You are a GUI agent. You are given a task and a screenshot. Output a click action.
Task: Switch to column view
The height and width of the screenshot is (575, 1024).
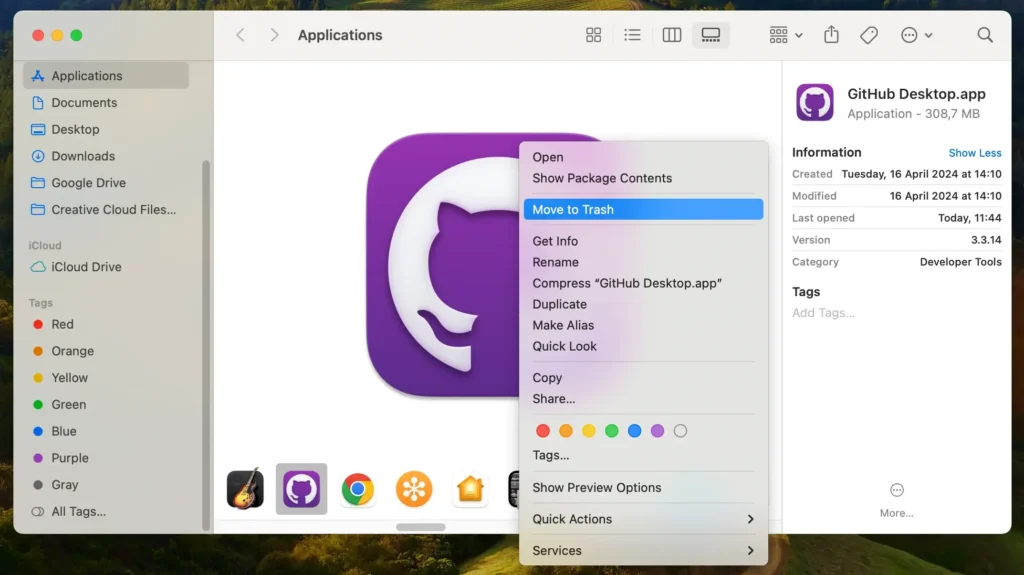pyautogui.click(x=671, y=35)
